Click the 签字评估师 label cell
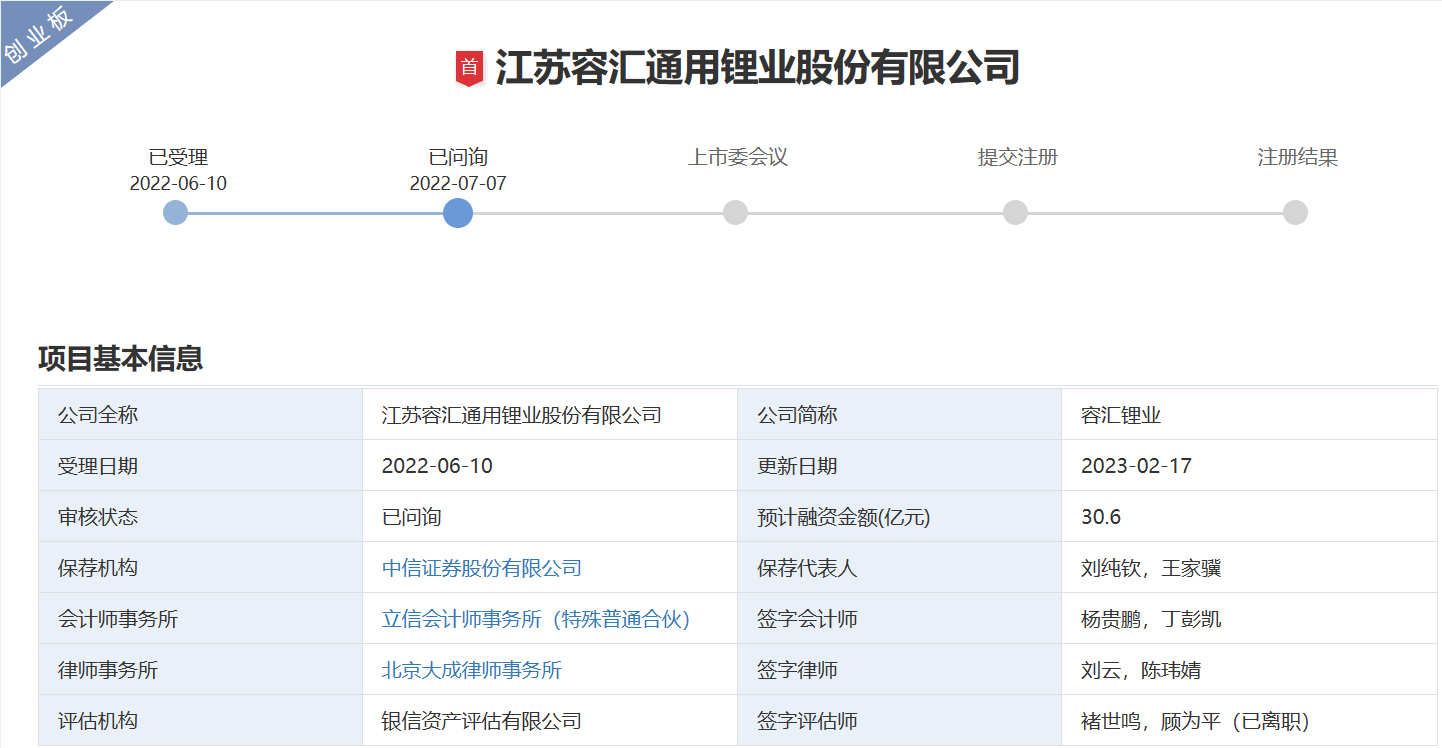 (x=899, y=721)
